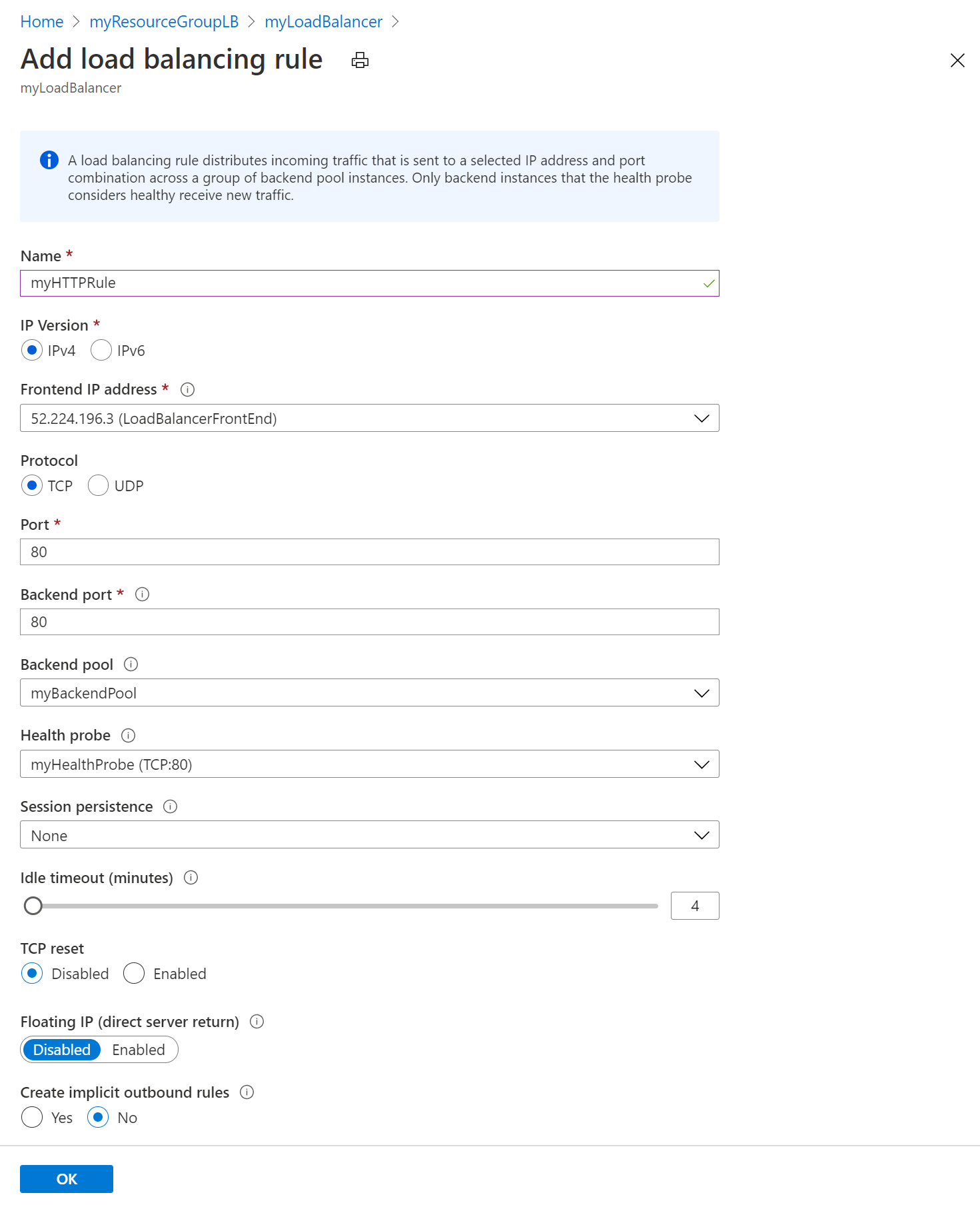Choose UDP as the protocol
This screenshot has height=1209, width=980.
pos(99,486)
